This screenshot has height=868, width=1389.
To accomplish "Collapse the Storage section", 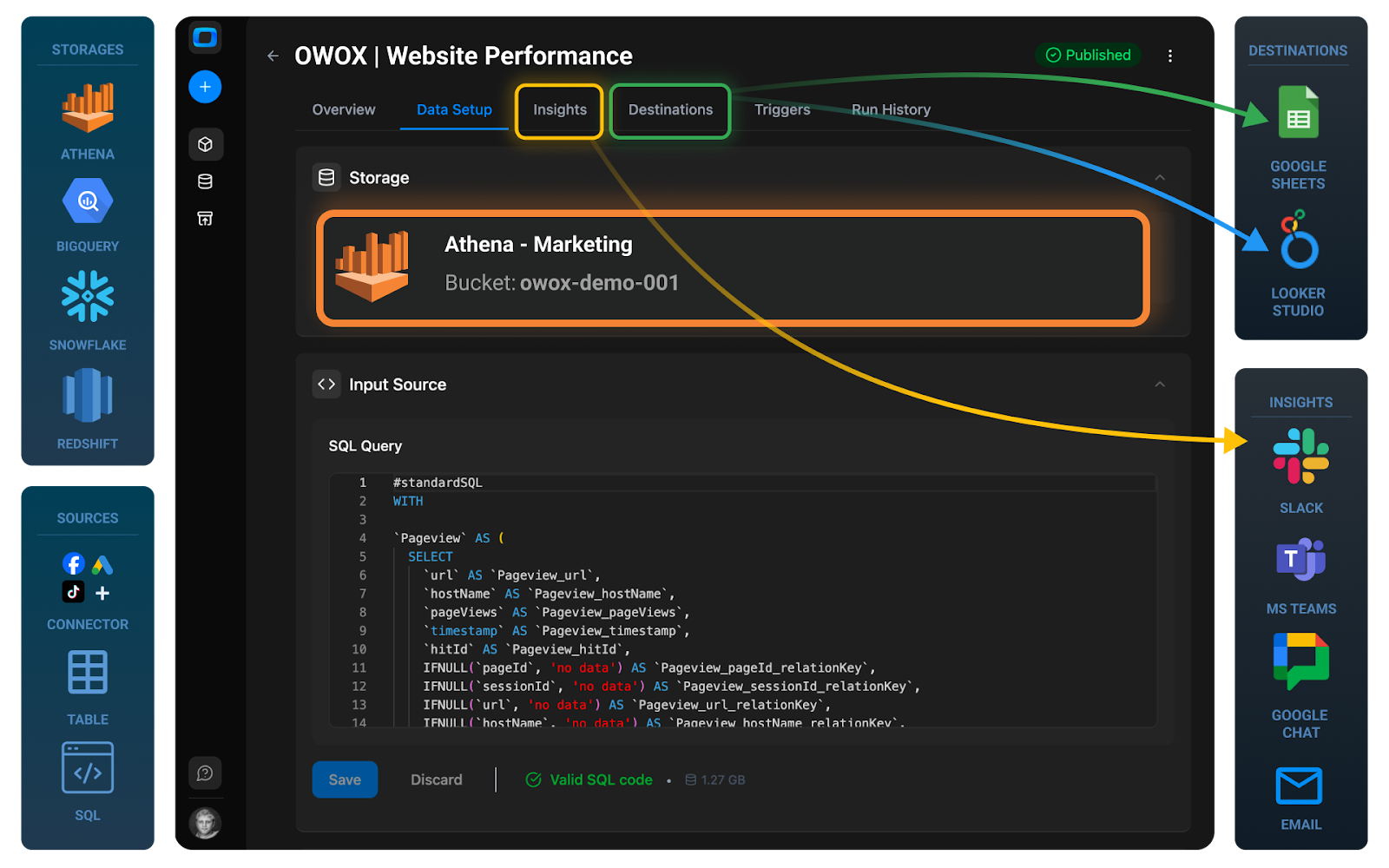I will pos(1161,177).
